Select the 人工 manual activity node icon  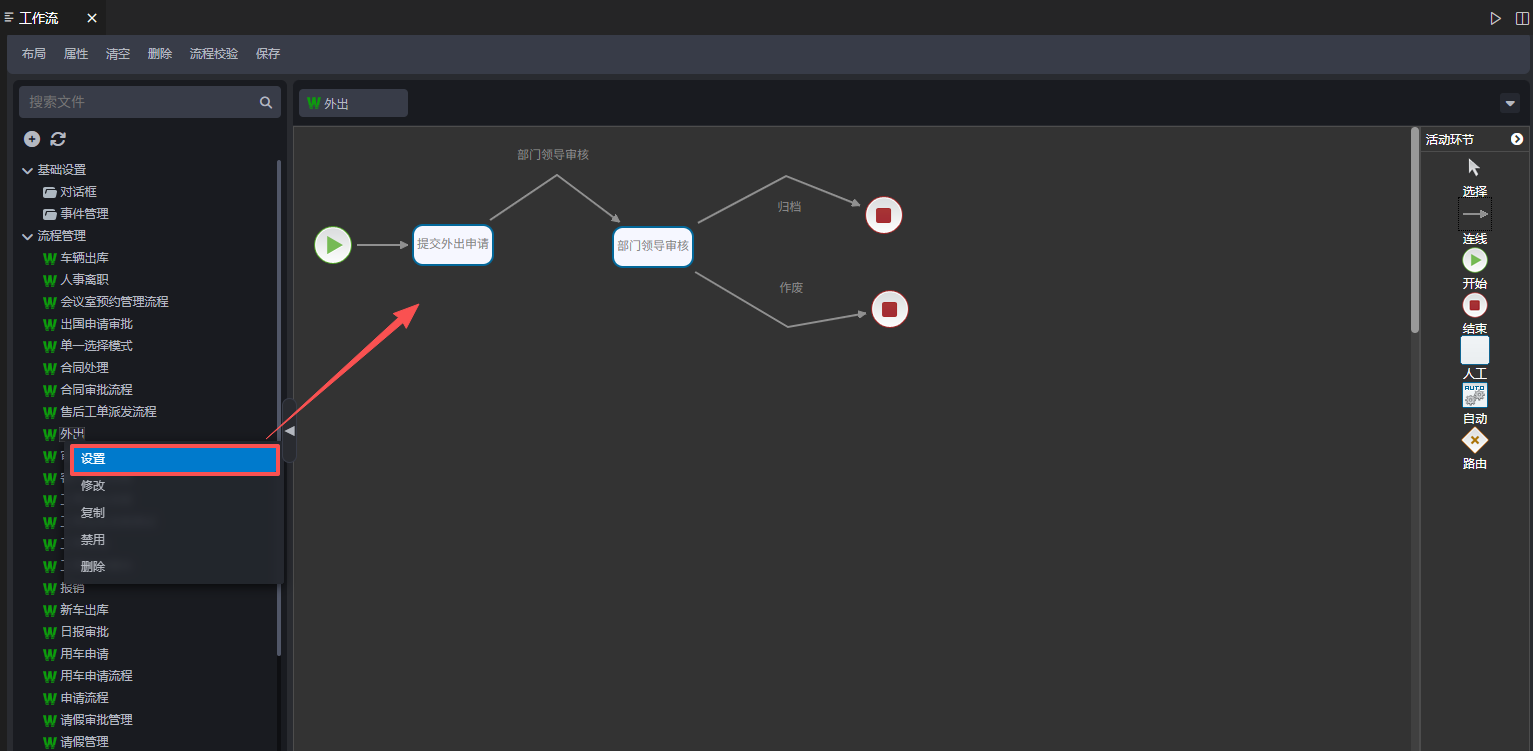(1474, 350)
